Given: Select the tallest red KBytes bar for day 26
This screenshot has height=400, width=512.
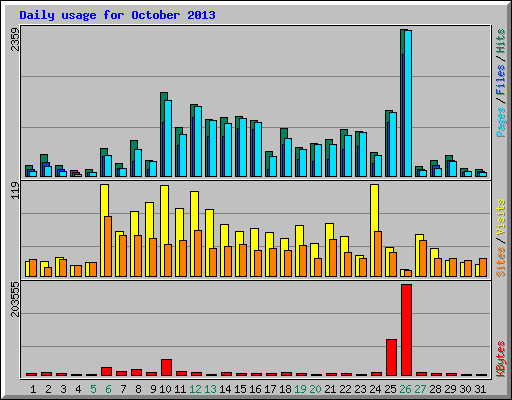Looking at the screenshot, I should click(x=406, y=330).
